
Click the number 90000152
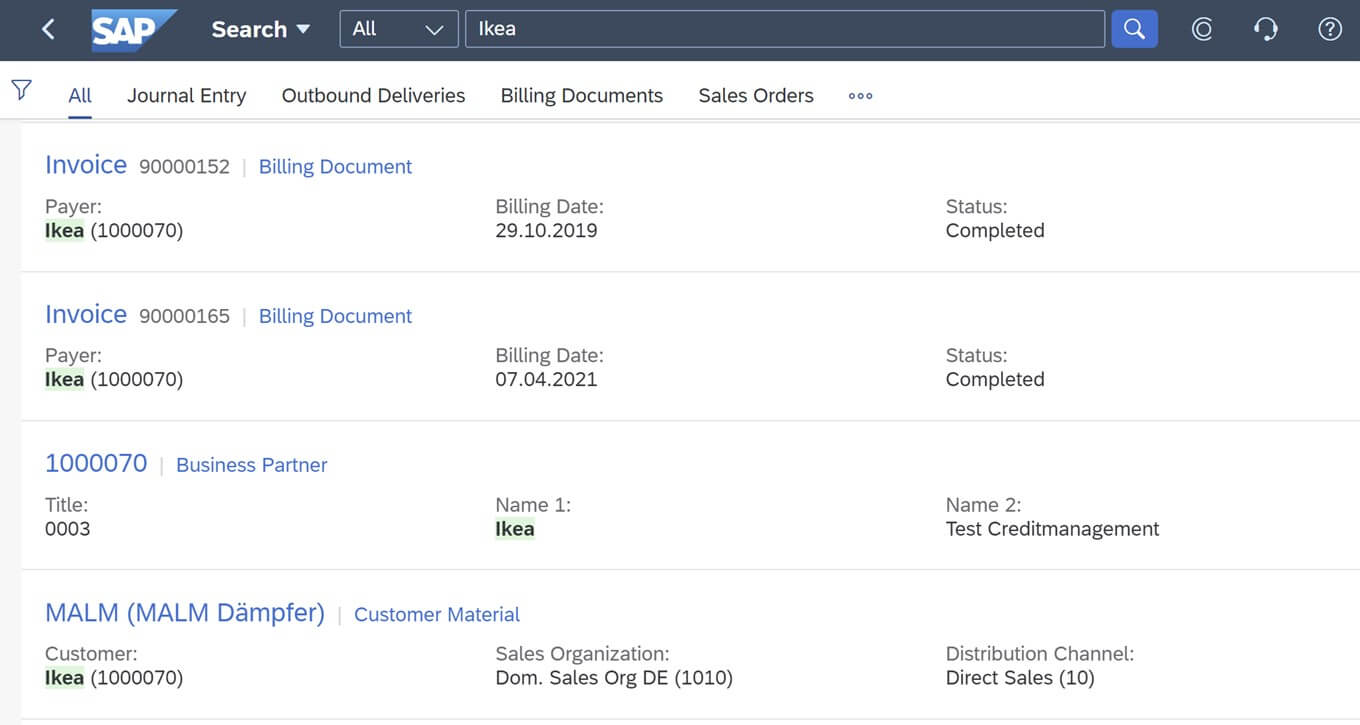click(184, 167)
